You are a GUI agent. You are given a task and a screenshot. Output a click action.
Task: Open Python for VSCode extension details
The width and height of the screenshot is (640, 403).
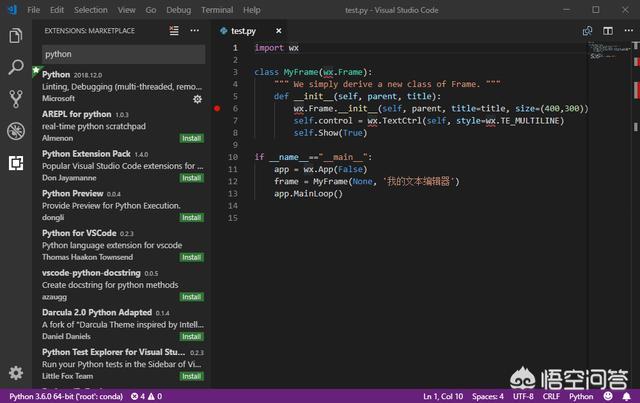coord(121,245)
